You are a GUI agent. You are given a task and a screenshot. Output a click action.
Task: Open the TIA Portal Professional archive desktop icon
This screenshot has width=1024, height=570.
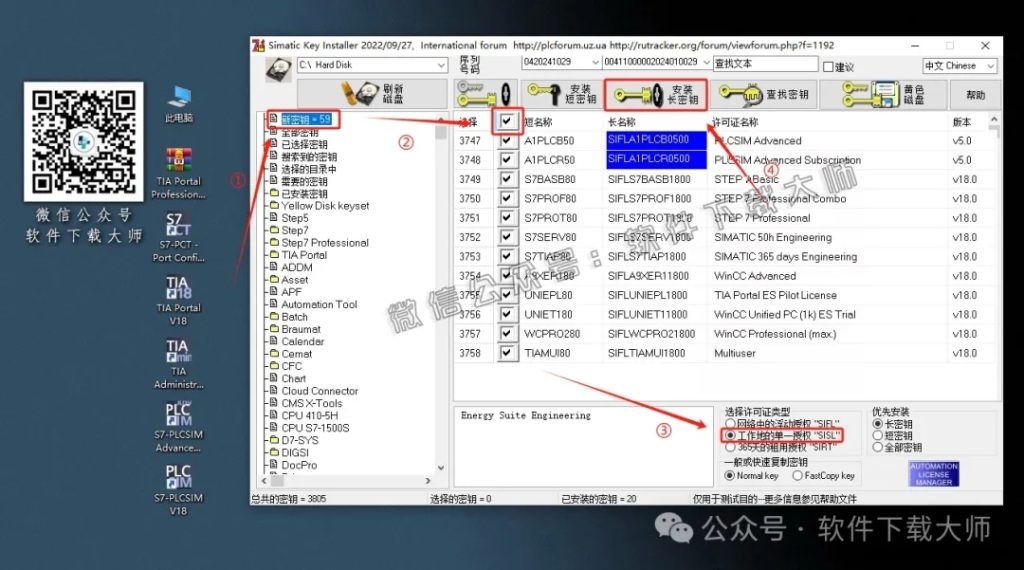[x=178, y=173]
